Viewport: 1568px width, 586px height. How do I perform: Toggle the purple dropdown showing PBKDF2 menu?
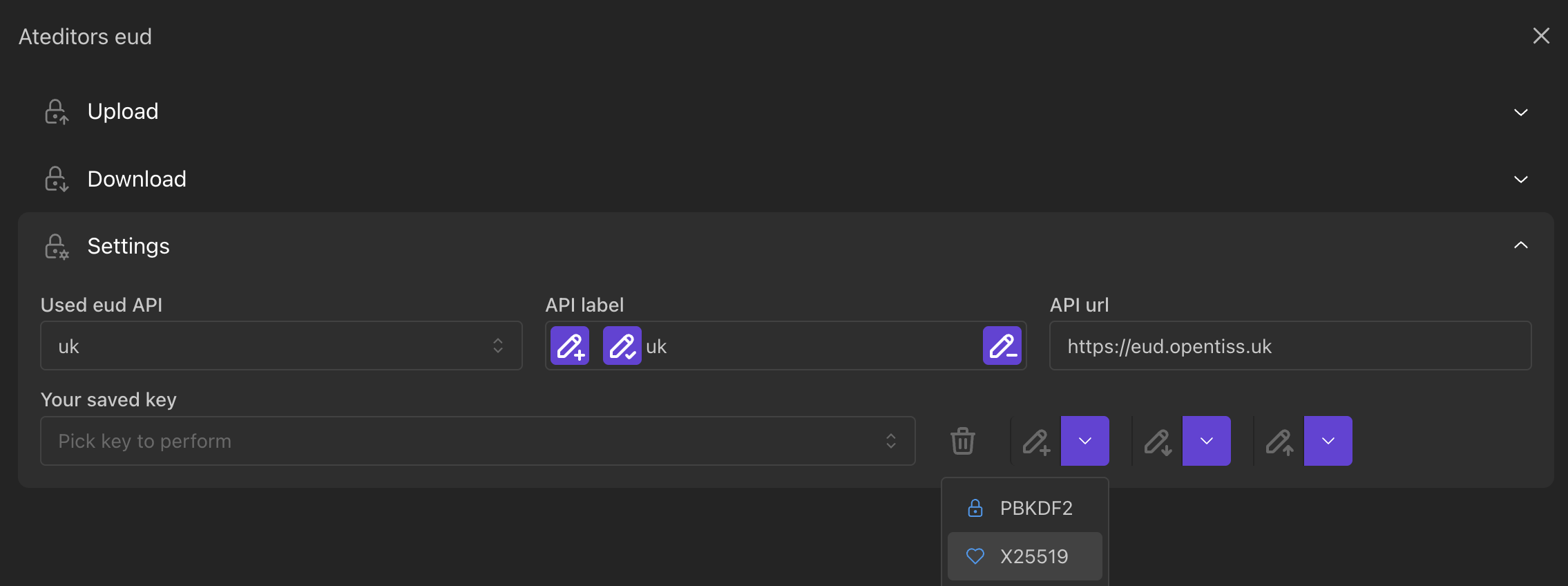[1084, 441]
